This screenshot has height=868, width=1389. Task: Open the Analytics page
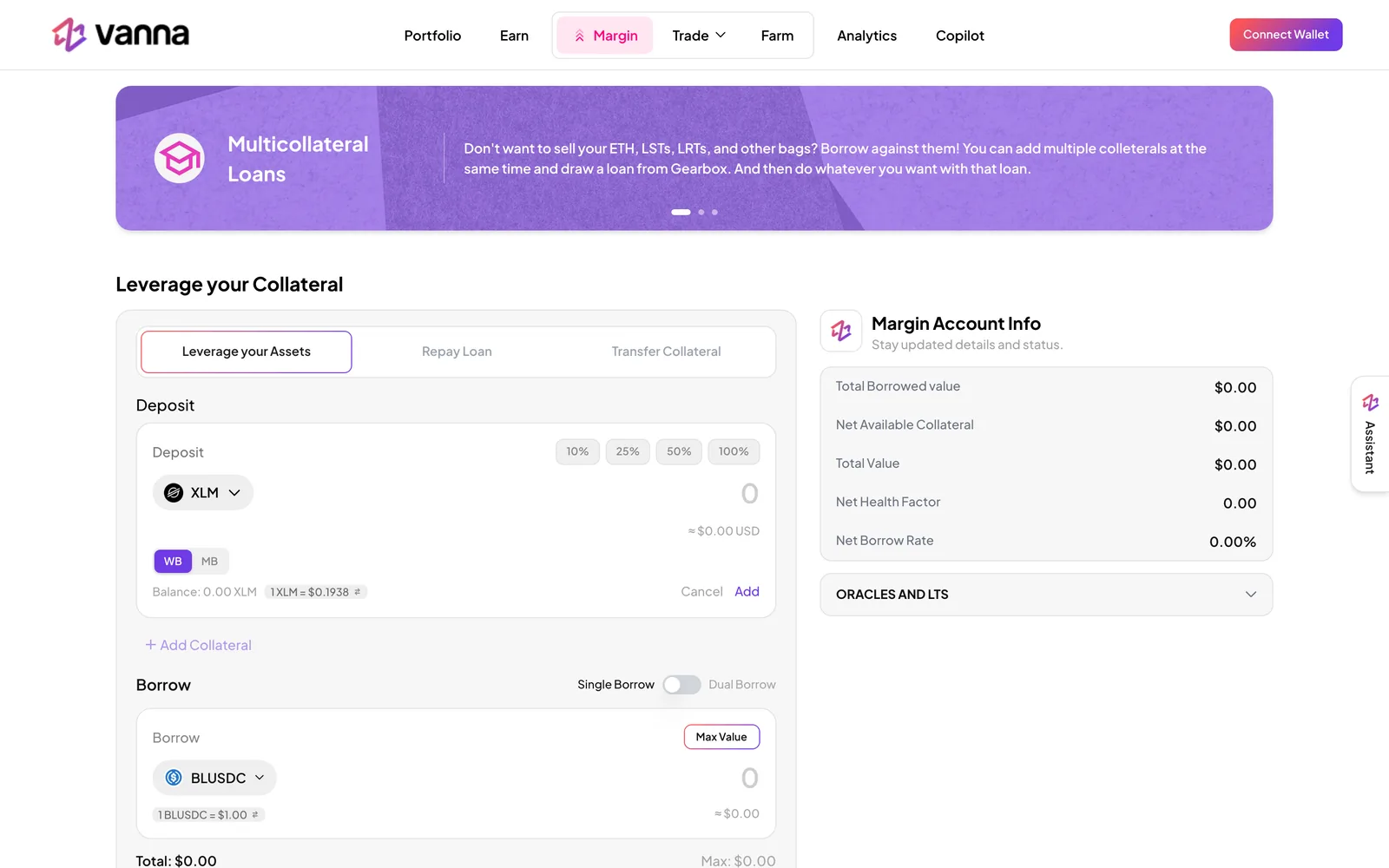(866, 36)
